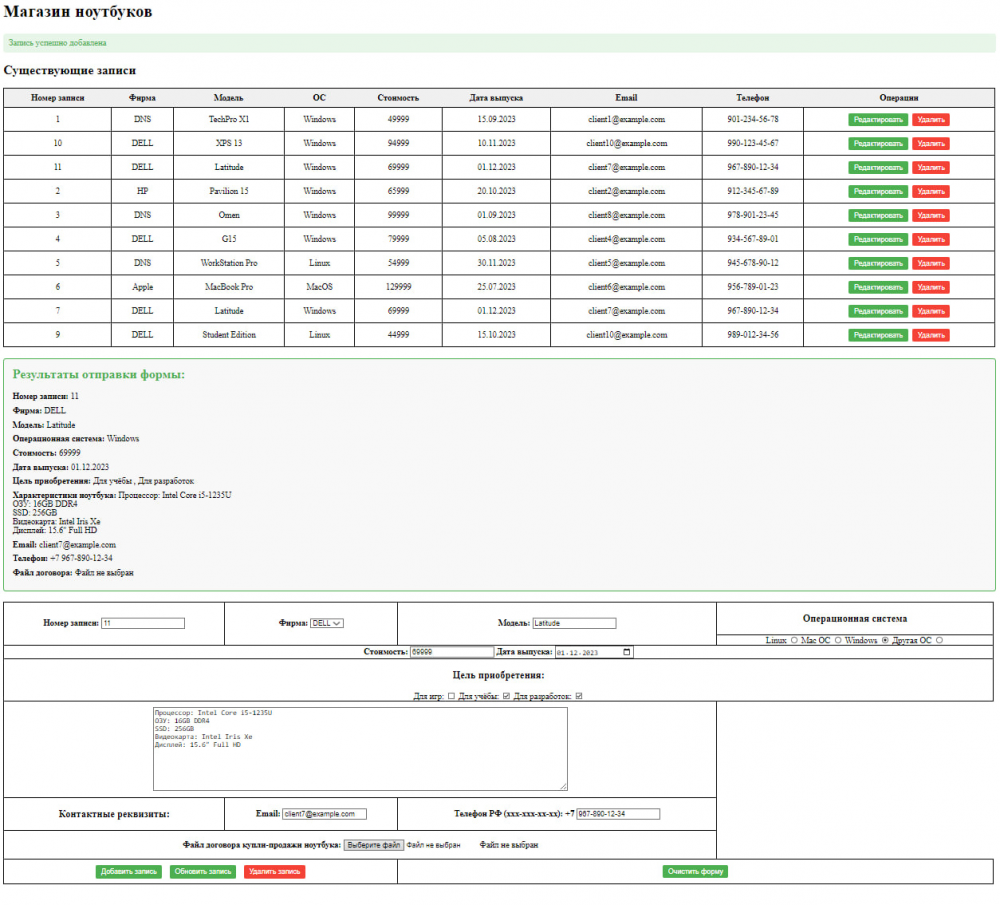1000x905 pixels.
Task: Edit the Student Edition record
Action: coord(878,335)
